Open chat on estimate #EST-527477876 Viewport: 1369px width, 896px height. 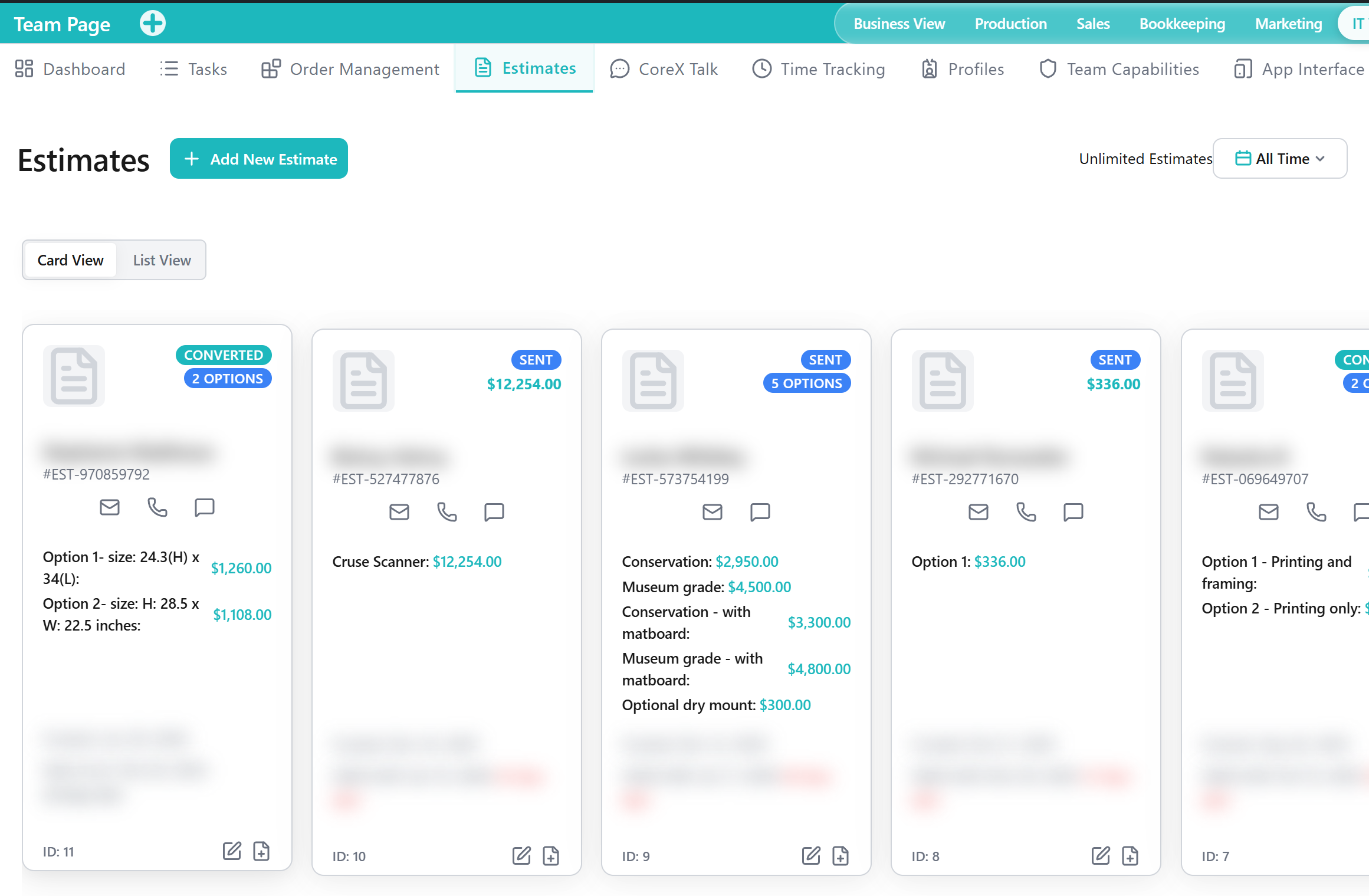(494, 512)
